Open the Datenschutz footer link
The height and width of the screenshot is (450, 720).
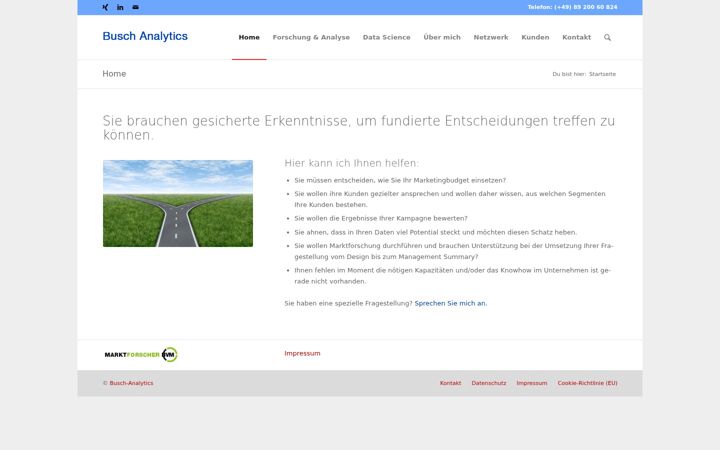489,383
